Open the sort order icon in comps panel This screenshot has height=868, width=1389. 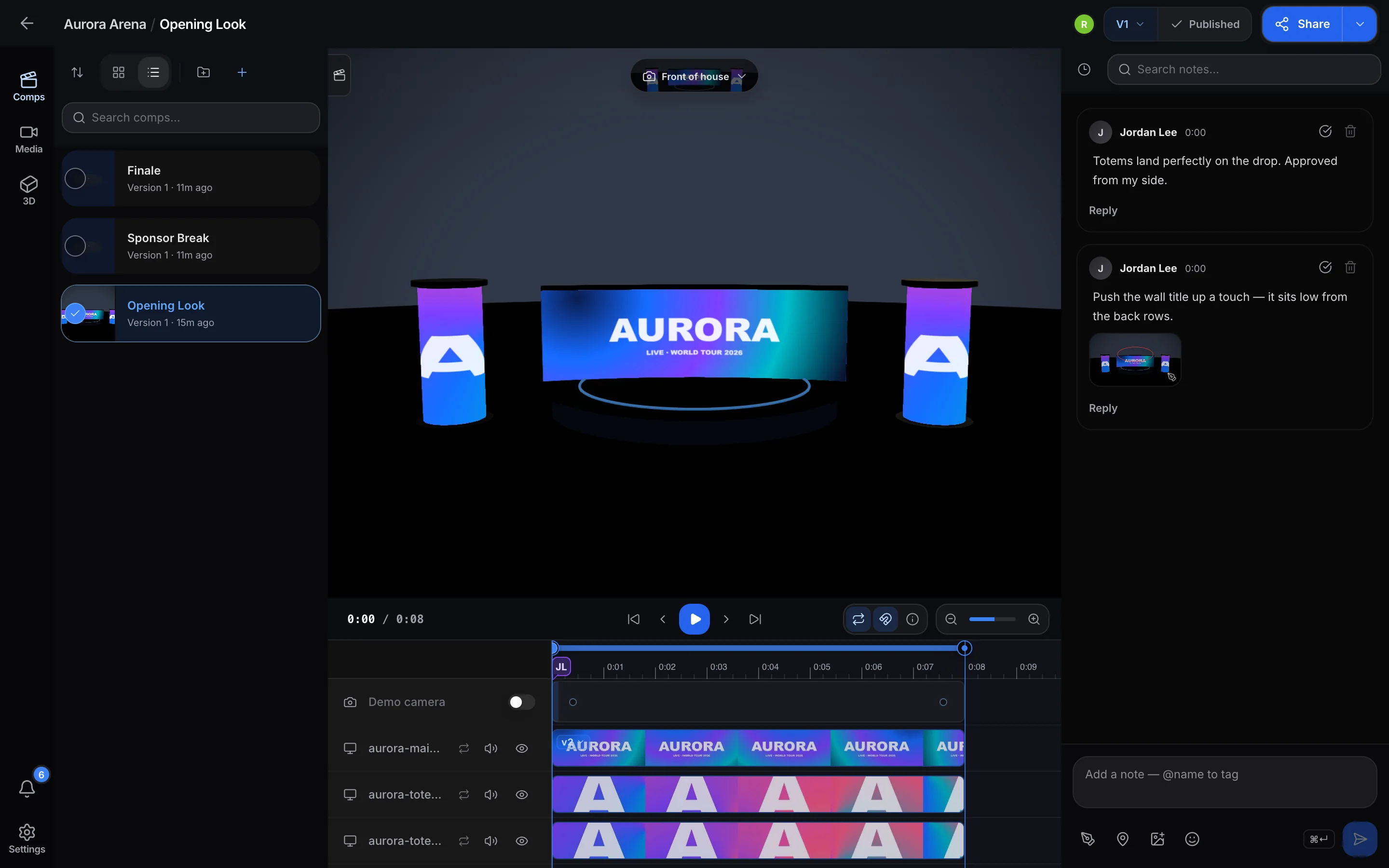pos(77,72)
